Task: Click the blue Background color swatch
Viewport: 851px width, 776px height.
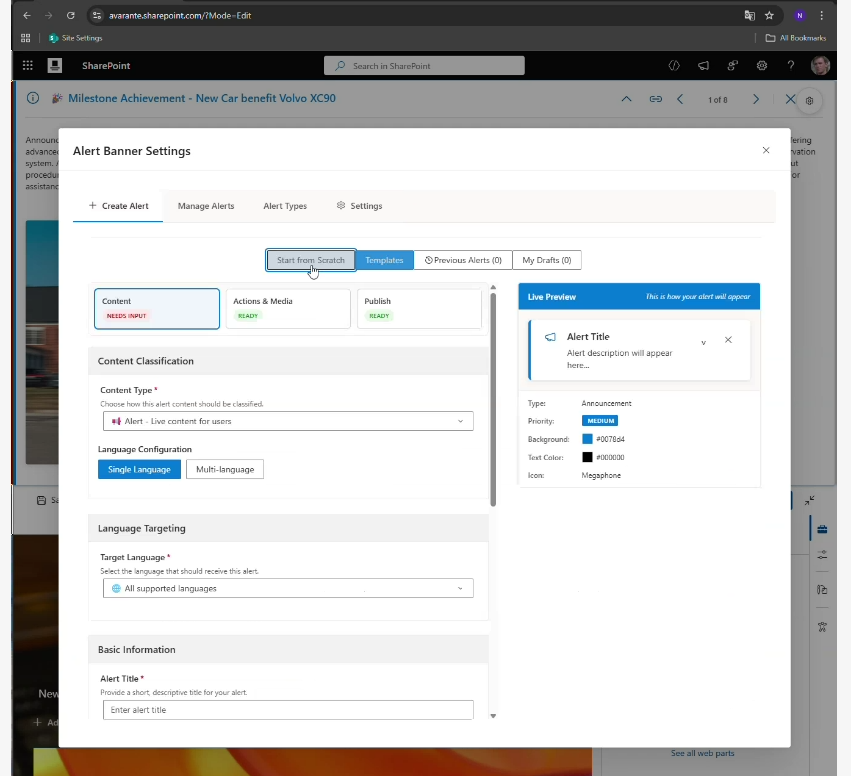Action: 588,439
